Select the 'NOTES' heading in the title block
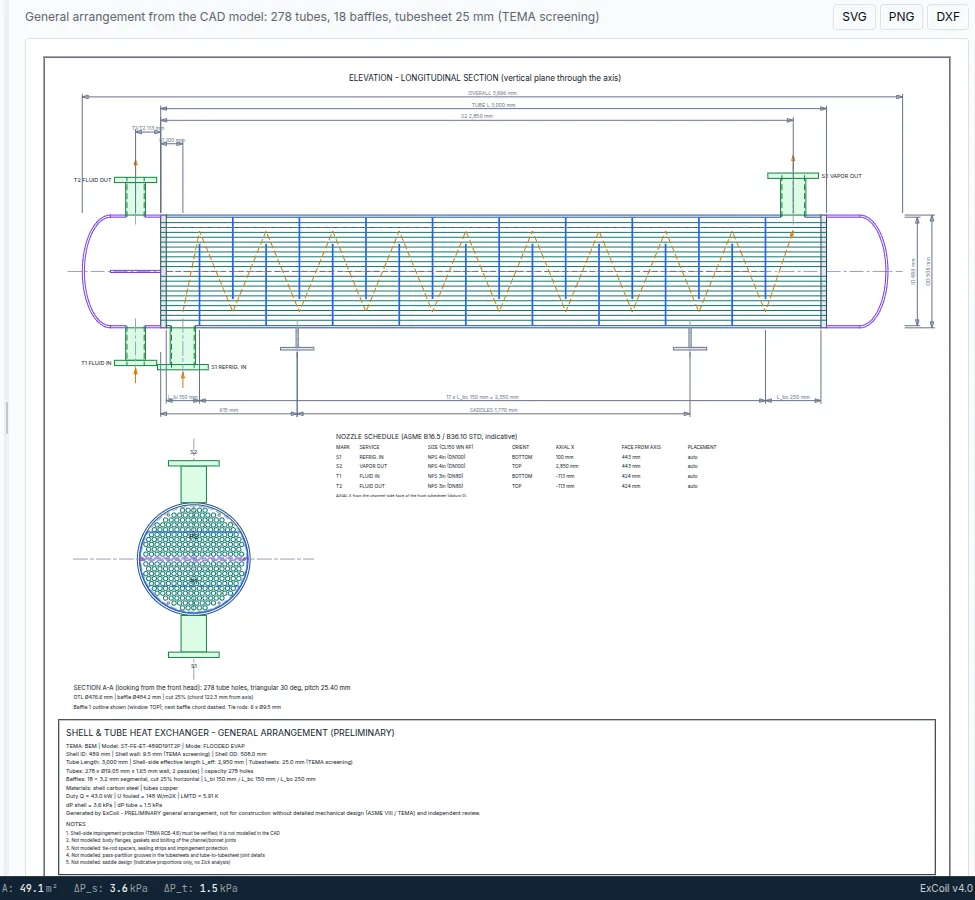This screenshot has width=975, height=900. click(x=76, y=824)
